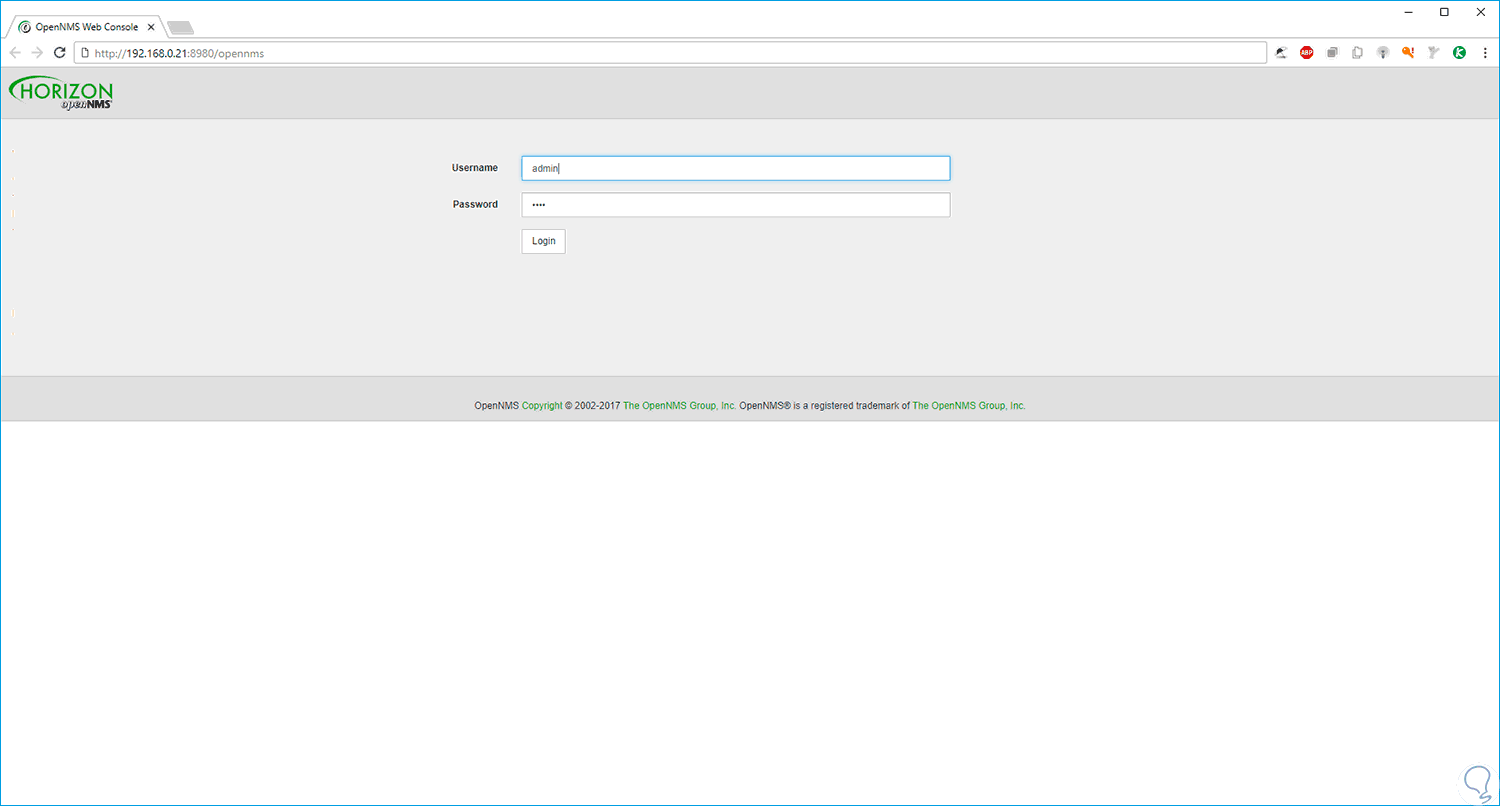Select the OpenNMS Web Console tab

click(x=86, y=27)
